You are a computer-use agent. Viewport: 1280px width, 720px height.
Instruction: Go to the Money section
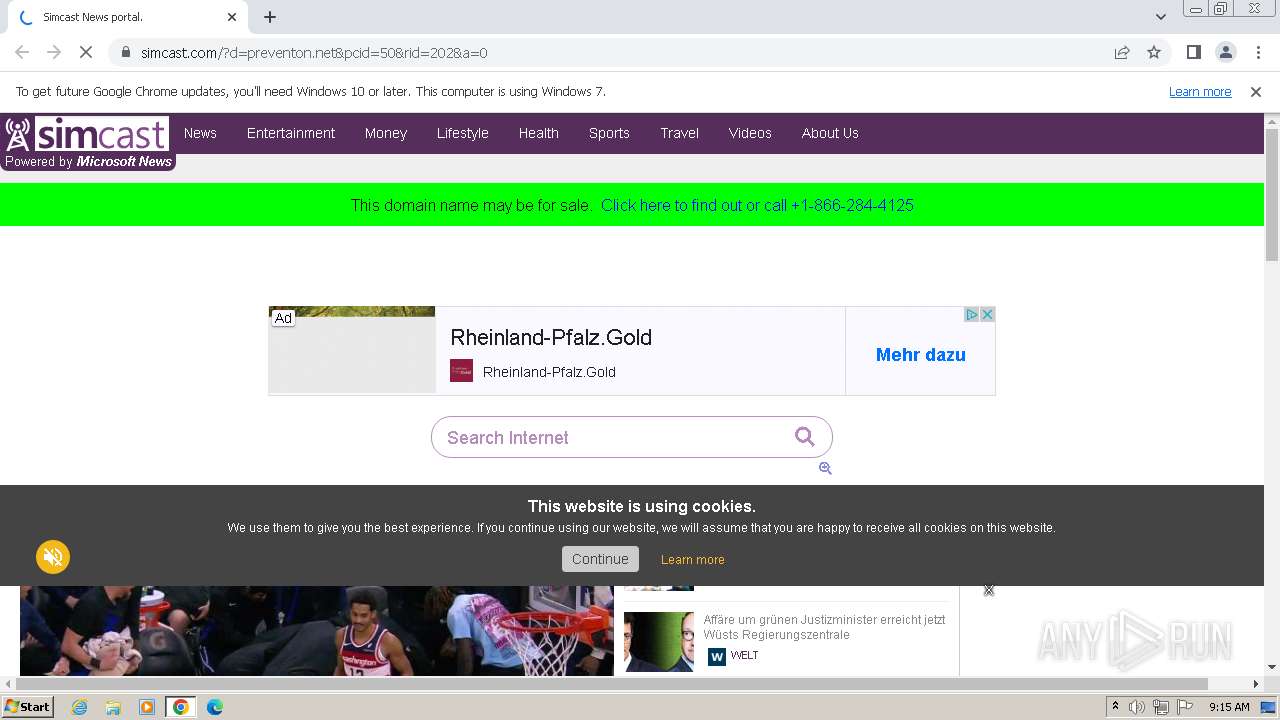pos(386,133)
